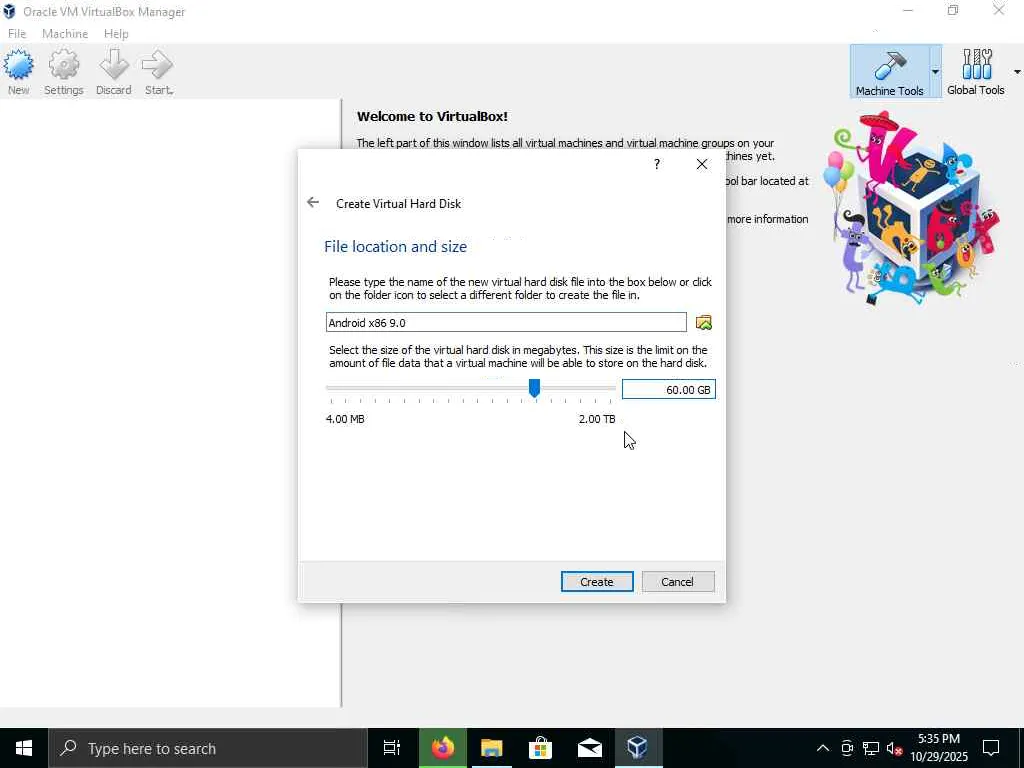Image resolution: width=1024 pixels, height=768 pixels.
Task: Open File Explorer from the taskbar
Action: click(491, 748)
